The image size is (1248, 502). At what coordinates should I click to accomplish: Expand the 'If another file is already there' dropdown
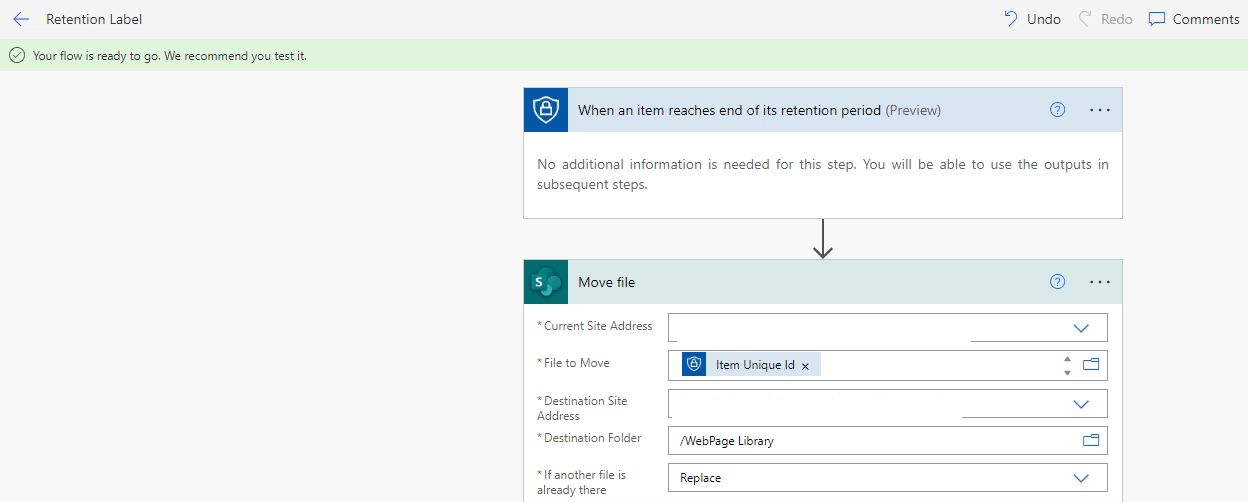1081,478
